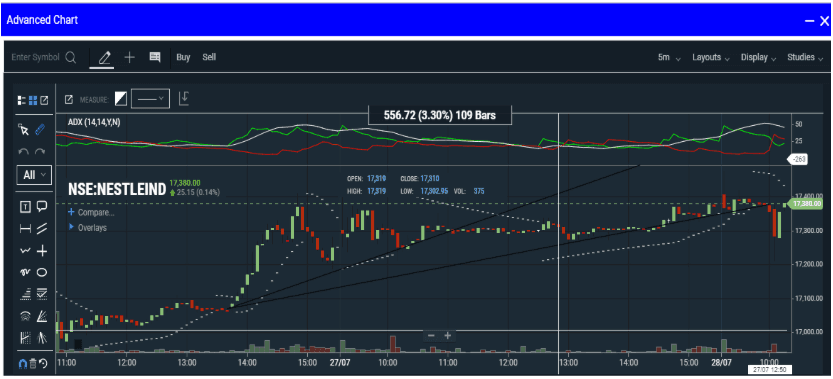Choose the selection pointer tool
The width and height of the screenshot is (833, 379).
[x=23, y=129]
